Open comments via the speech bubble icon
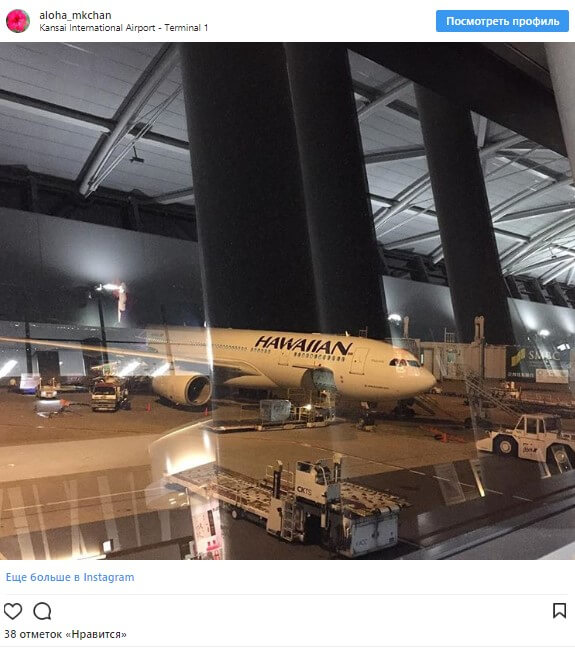The width and height of the screenshot is (575, 649). (x=42, y=611)
